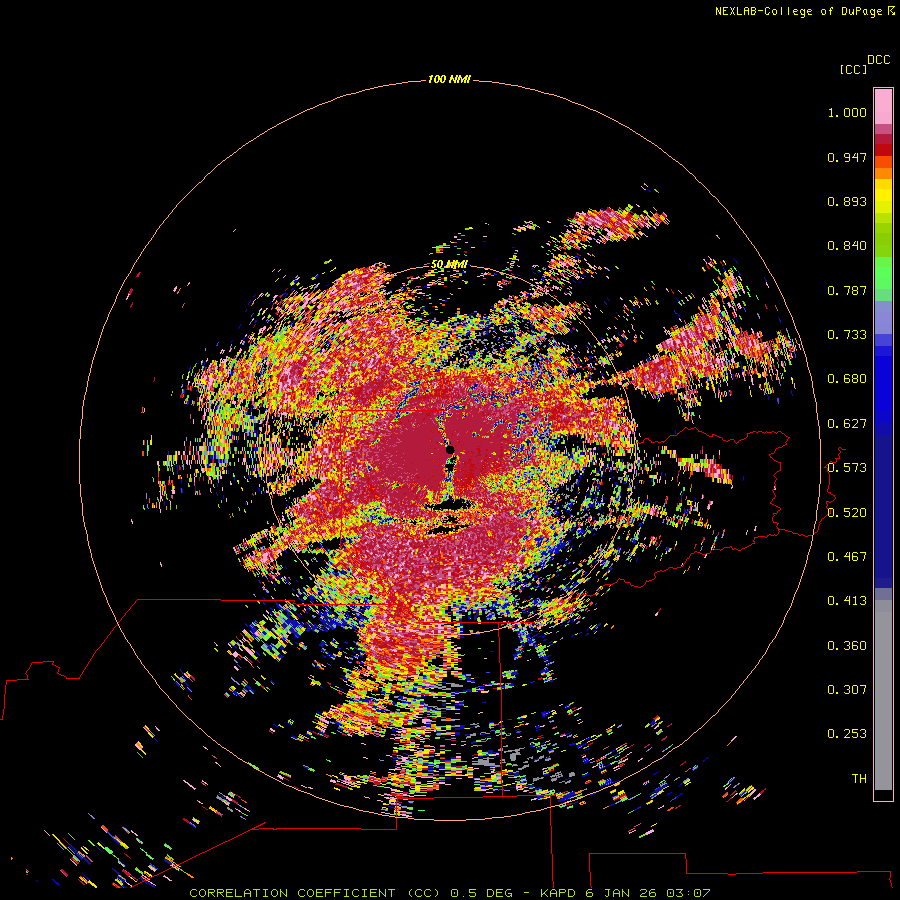Click the light pink top color band
The height and width of the screenshot is (900, 900).
point(883,107)
